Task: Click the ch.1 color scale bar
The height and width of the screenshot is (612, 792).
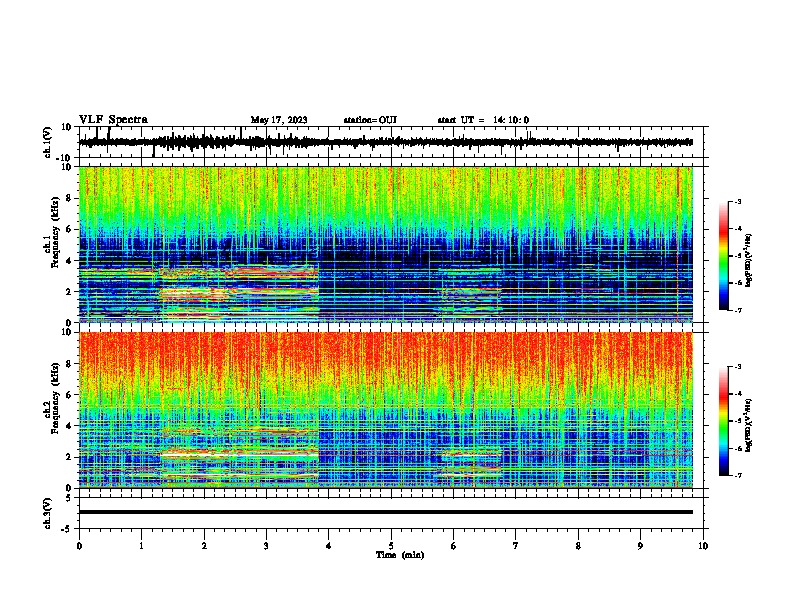Action: 724,256
